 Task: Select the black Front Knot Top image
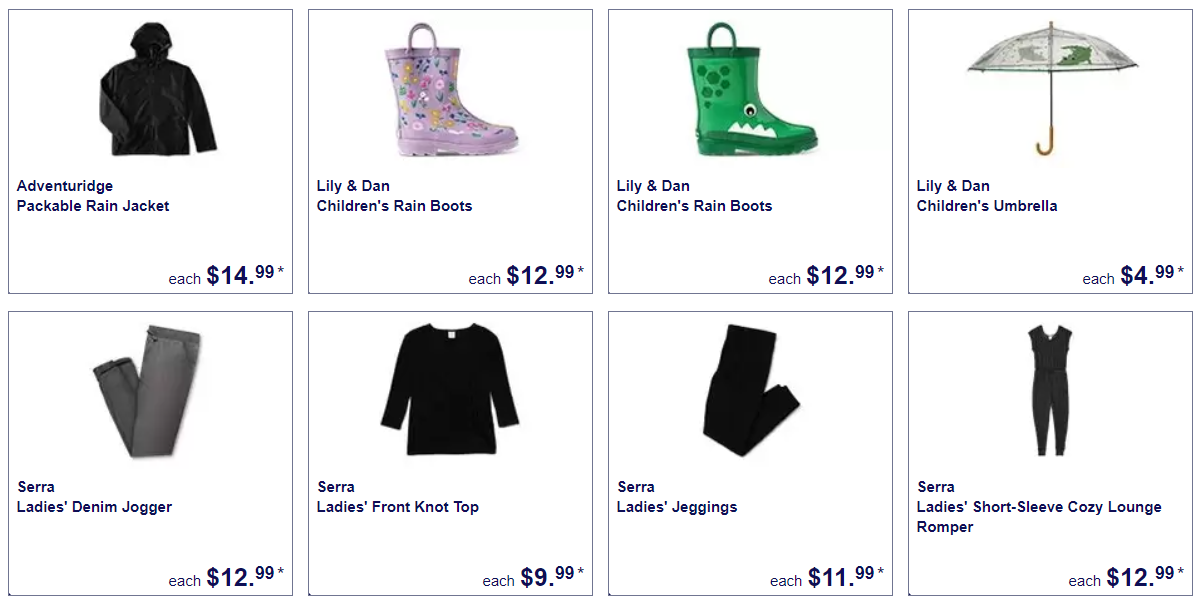point(450,392)
